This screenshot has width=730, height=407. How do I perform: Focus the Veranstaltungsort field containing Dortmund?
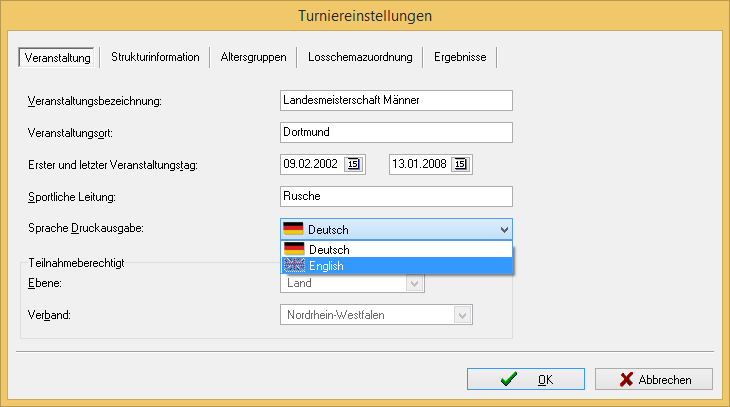[396, 132]
